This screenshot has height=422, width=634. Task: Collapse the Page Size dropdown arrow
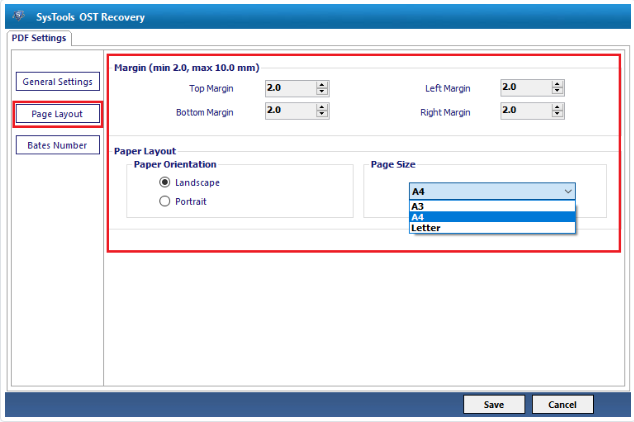point(568,191)
